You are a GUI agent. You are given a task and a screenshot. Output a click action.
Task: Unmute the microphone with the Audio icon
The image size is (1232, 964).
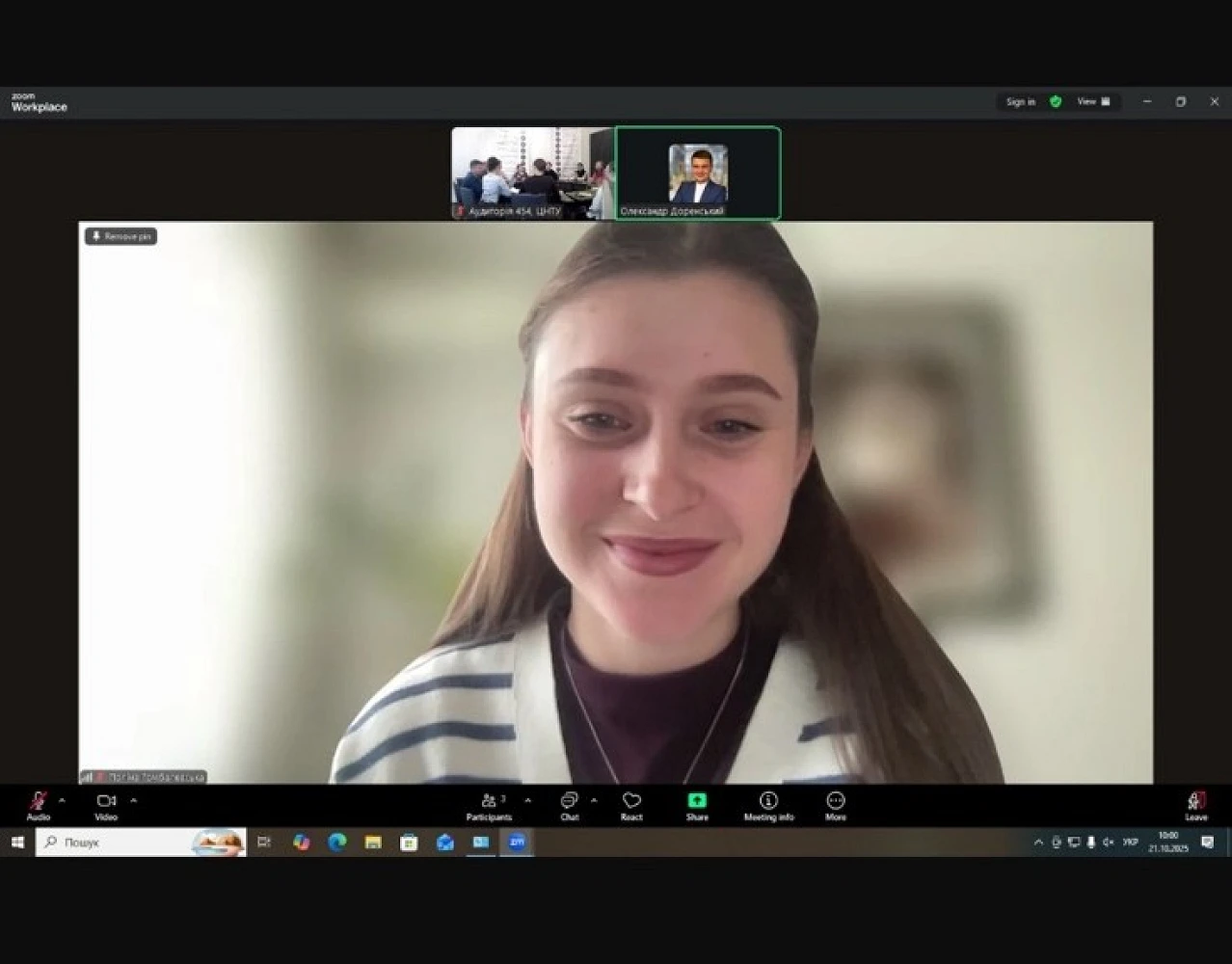coord(38,803)
